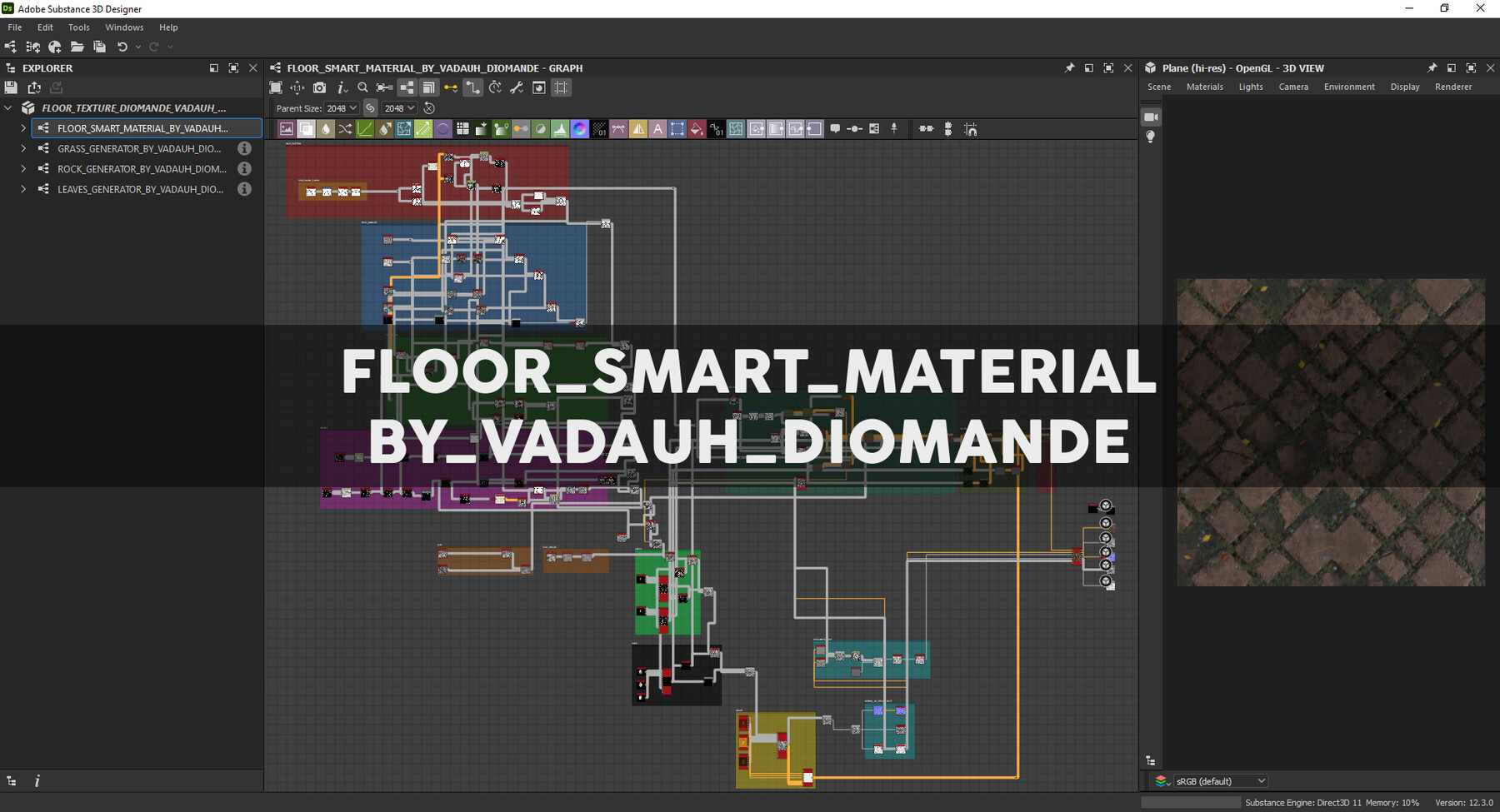Take a screenshot of the graph view
Image resolution: width=1500 pixels, height=812 pixels.
(319, 87)
